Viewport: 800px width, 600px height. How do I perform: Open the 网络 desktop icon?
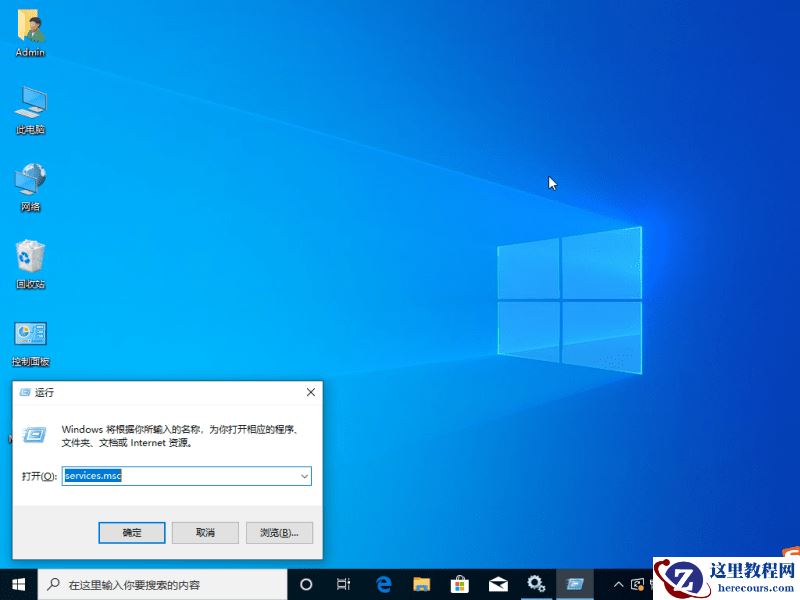[30, 188]
